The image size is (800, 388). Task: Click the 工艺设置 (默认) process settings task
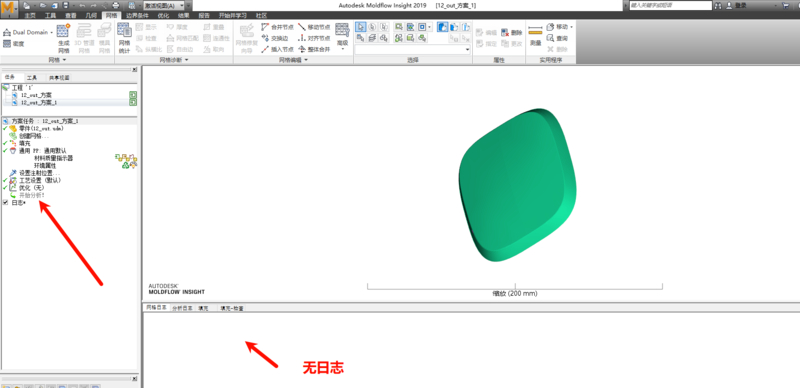tap(35, 180)
